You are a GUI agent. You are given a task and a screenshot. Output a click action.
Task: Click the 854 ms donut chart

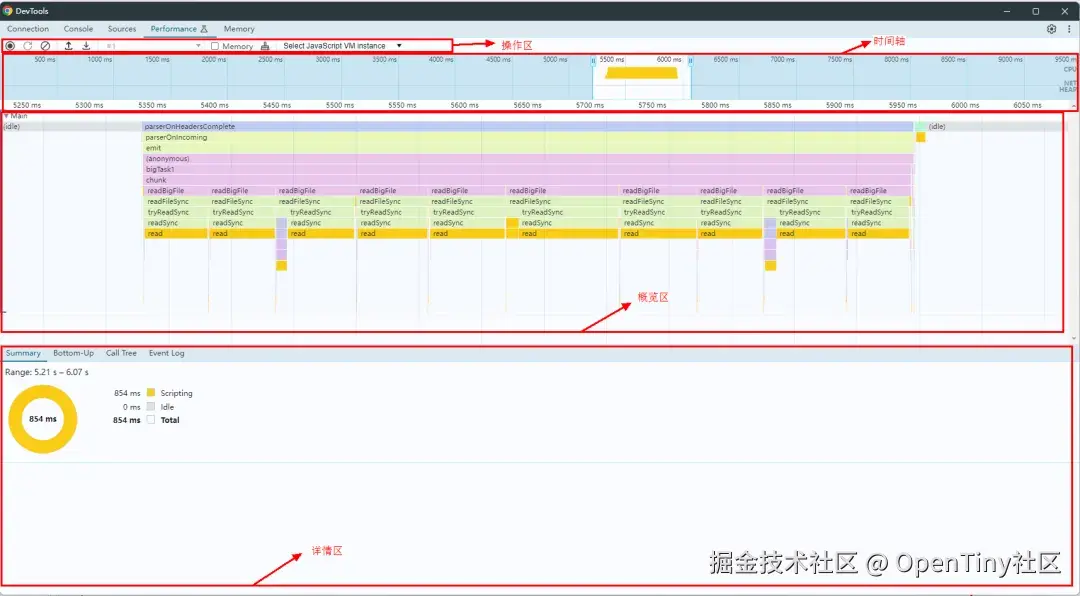coord(43,419)
